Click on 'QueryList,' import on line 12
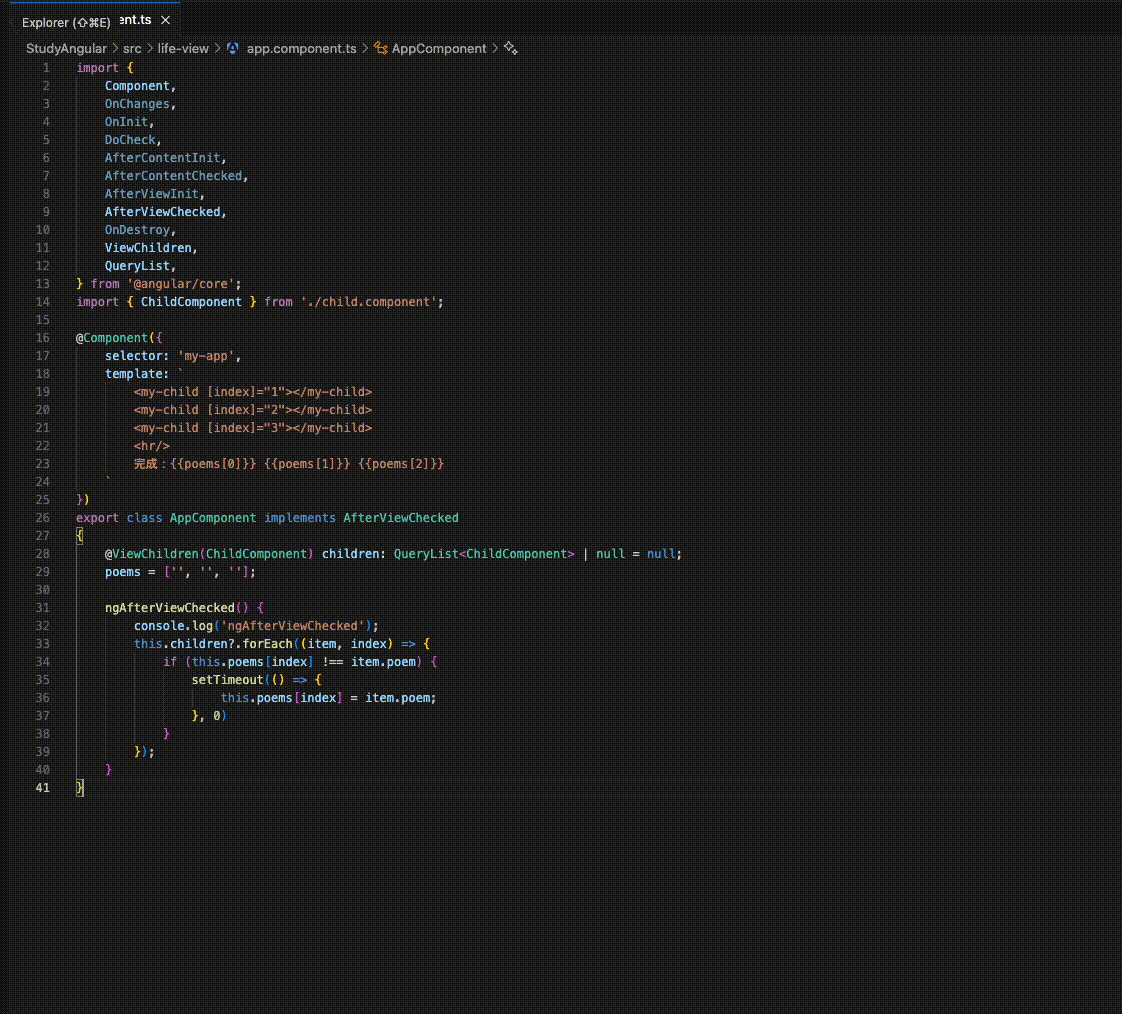This screenshot has width=1122, height=1014. tap(140, 265)
